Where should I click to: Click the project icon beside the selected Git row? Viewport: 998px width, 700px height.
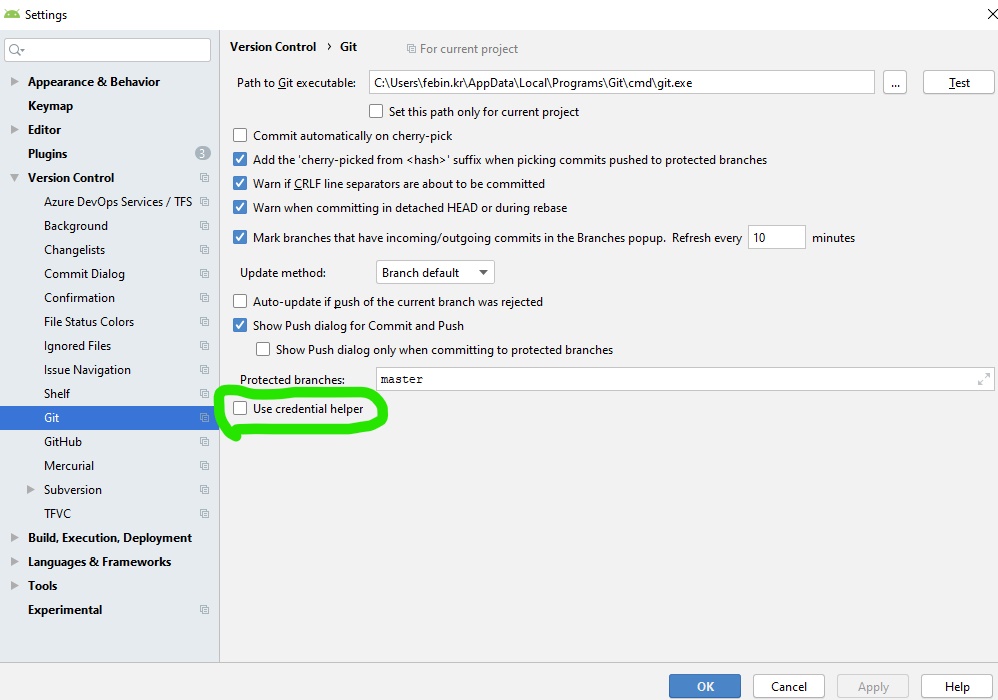pos(204,417)
